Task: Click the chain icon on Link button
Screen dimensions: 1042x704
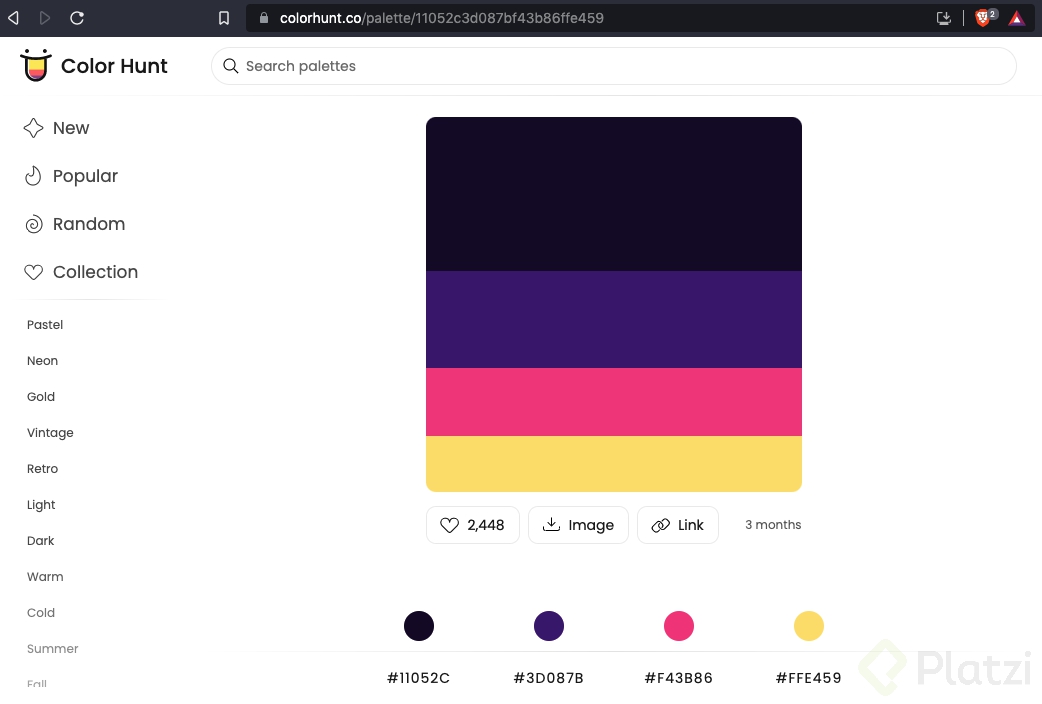Action: click(x=660, y=525)
